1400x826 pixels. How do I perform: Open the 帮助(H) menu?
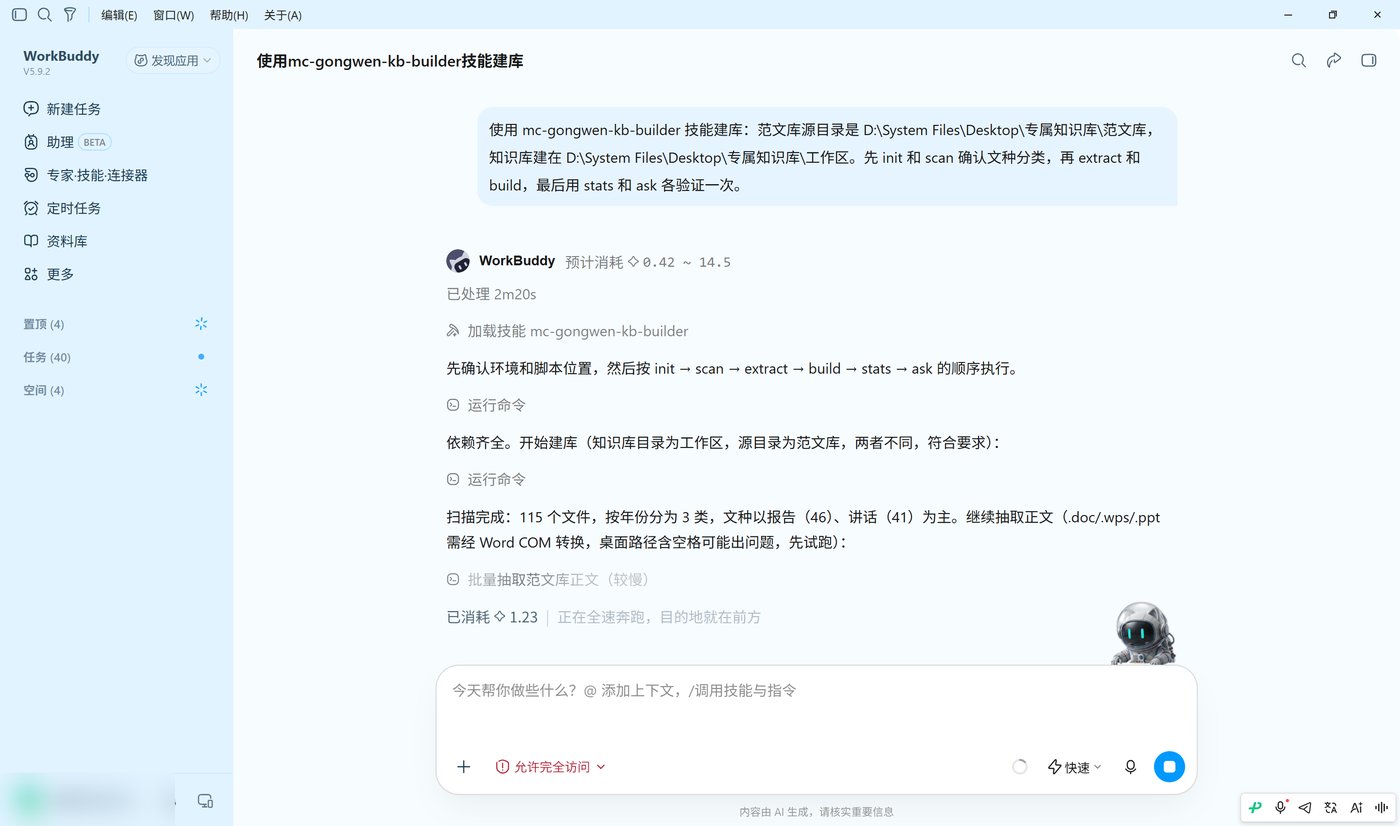point(229,15)
